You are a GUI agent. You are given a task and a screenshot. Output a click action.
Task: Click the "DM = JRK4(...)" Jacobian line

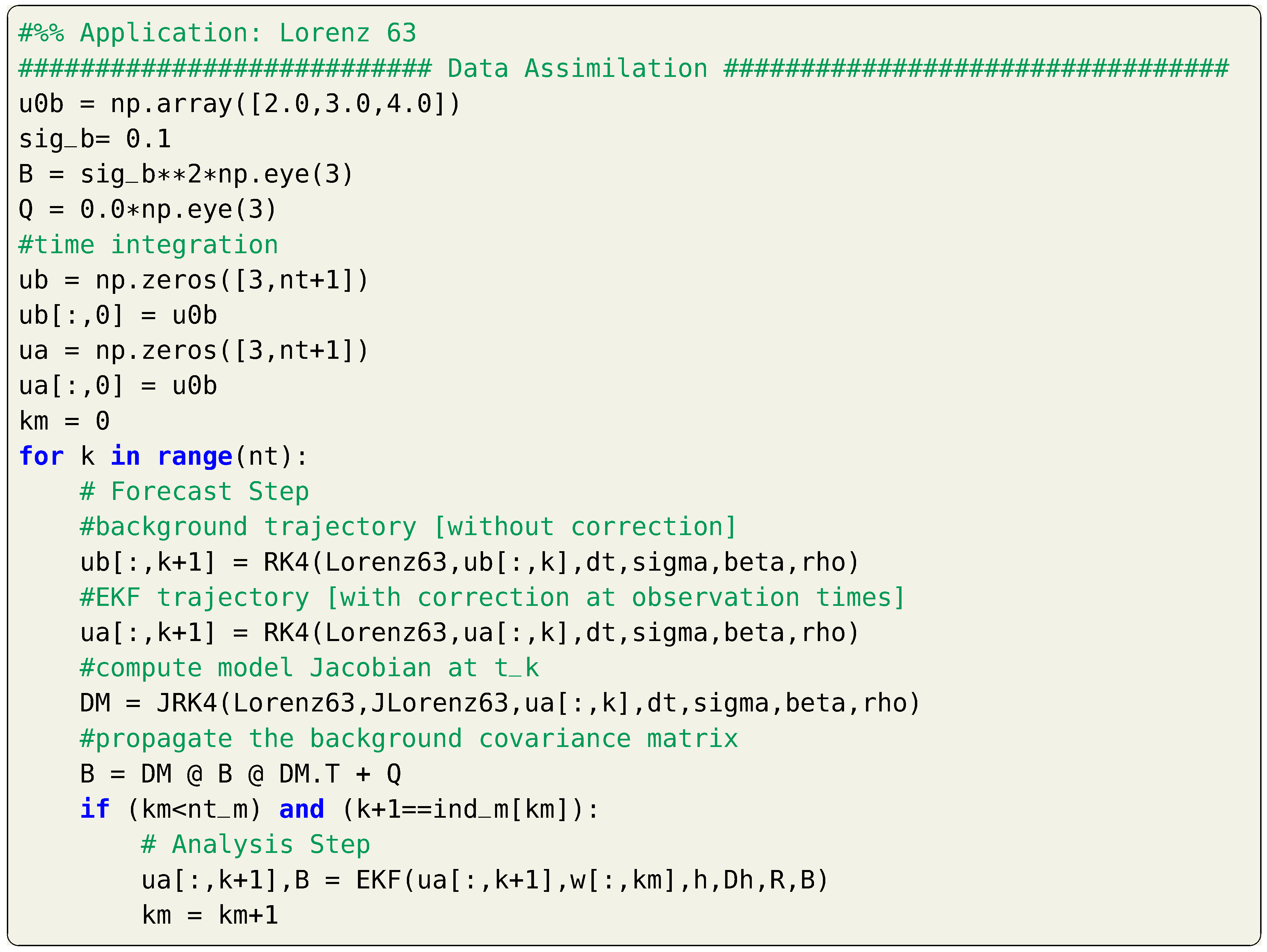[x=500, y=704]
